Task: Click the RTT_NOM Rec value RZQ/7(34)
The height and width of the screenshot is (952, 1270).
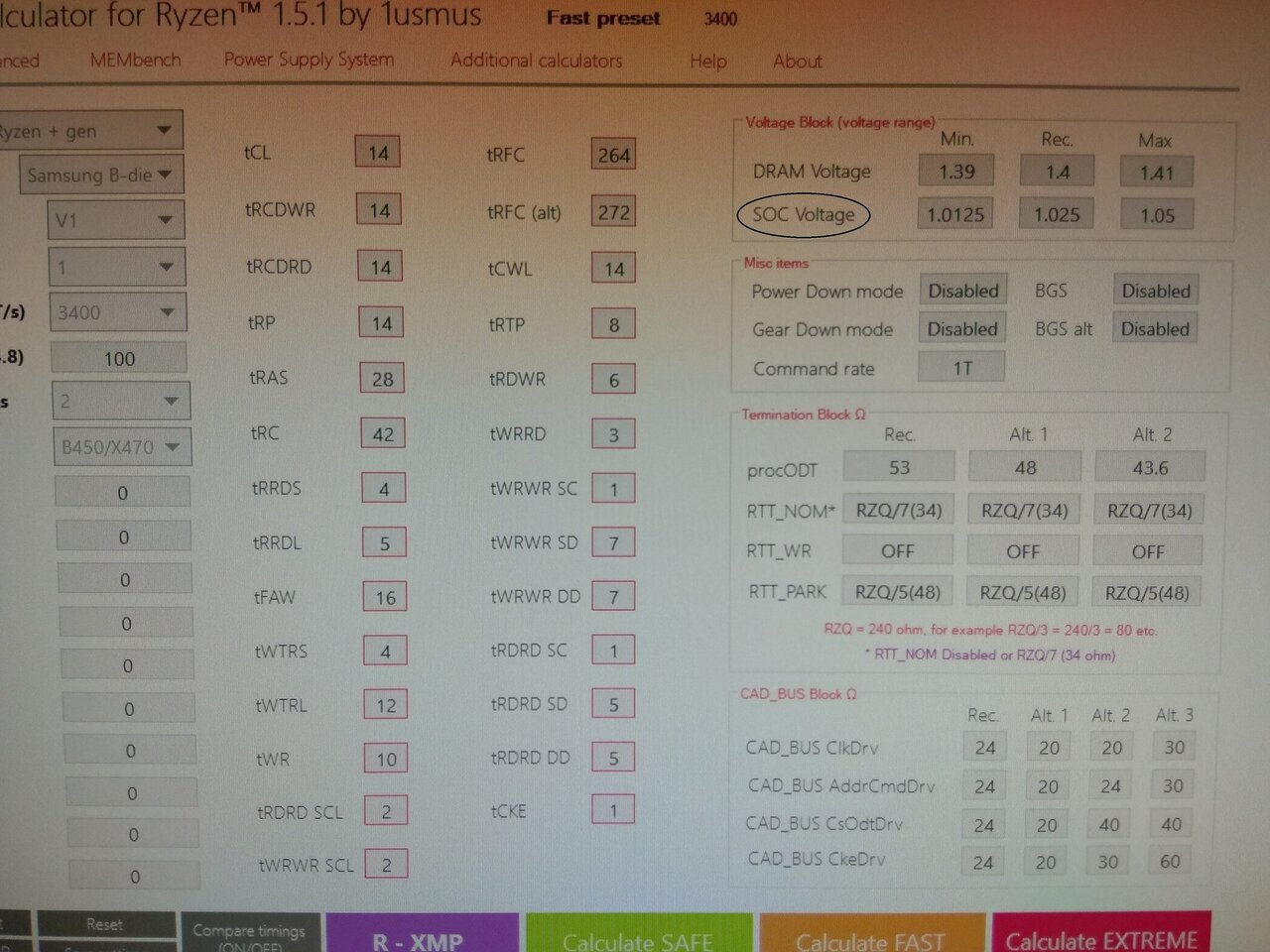Action: 898,510
